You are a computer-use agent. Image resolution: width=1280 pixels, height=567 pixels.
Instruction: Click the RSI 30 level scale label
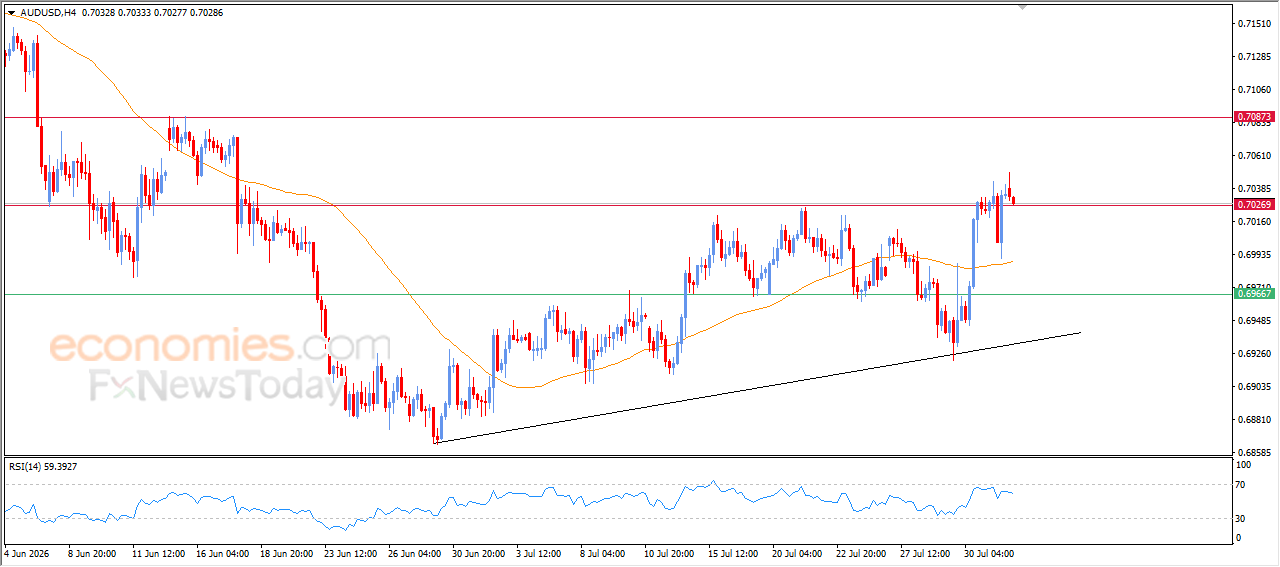1243,518
